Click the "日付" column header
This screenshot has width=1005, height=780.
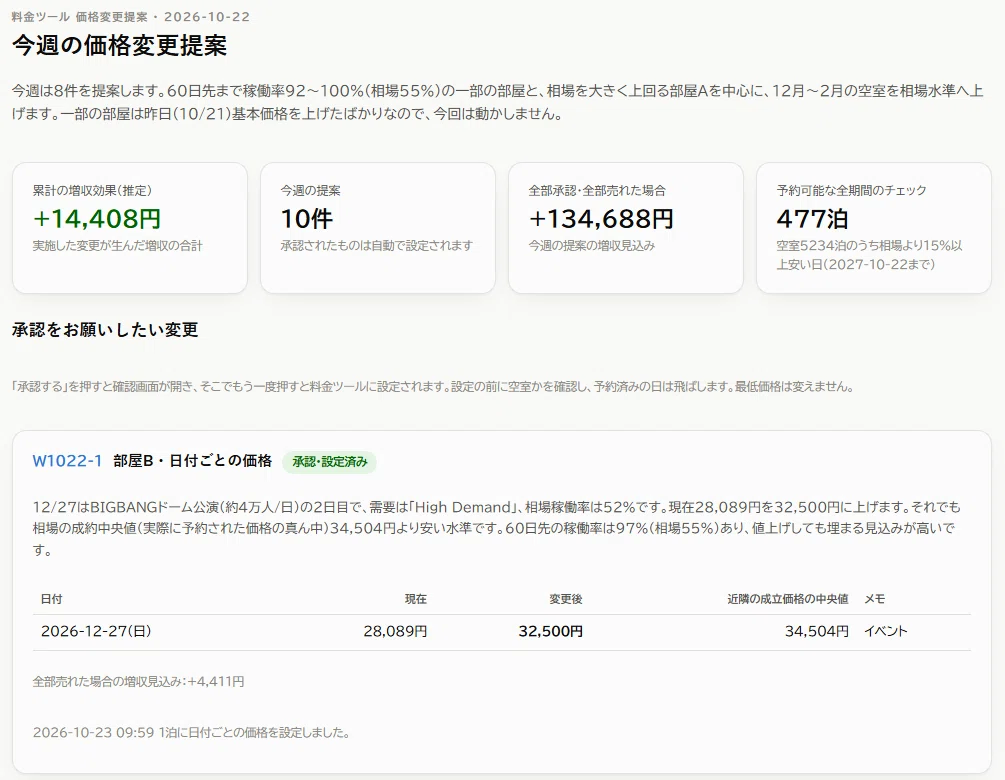(51, 599)
